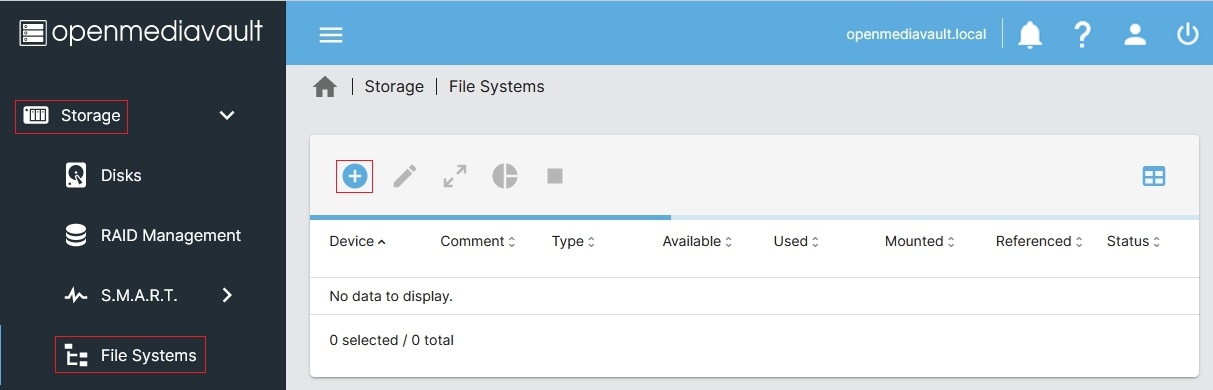Go to home via breadcrumb icon
Image resolution: width=1213 pixels, height=390 pixels.
point(325,87)
